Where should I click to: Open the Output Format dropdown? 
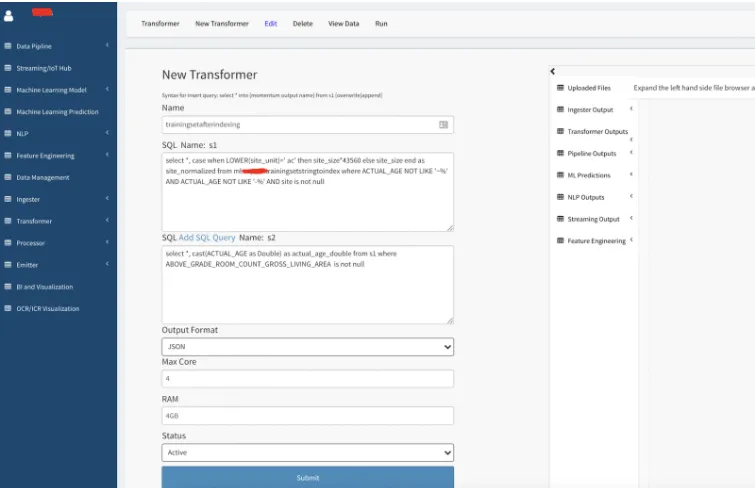[307, 347]
